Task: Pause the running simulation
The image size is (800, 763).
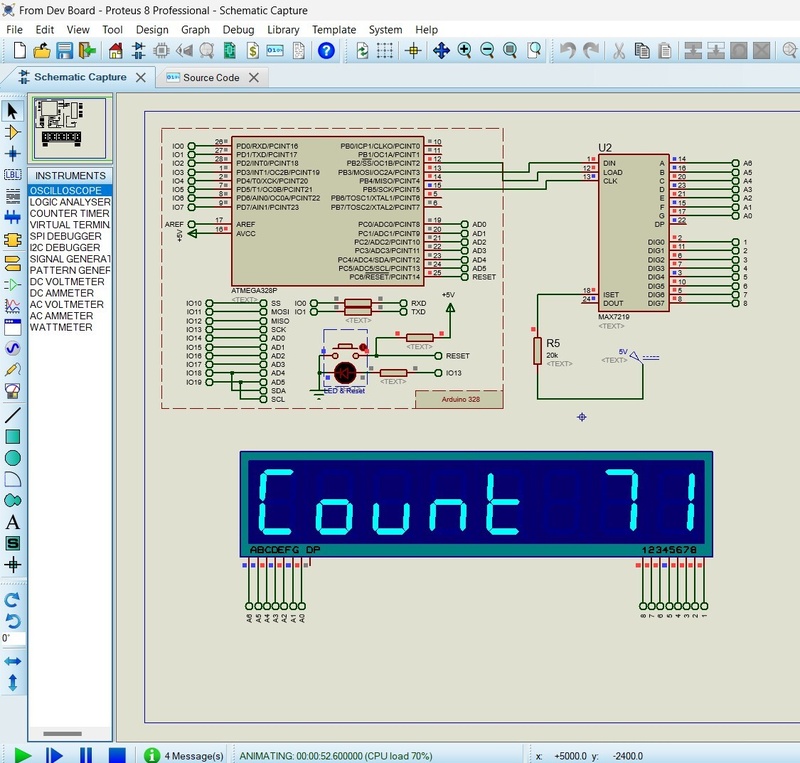Action: 86,755
